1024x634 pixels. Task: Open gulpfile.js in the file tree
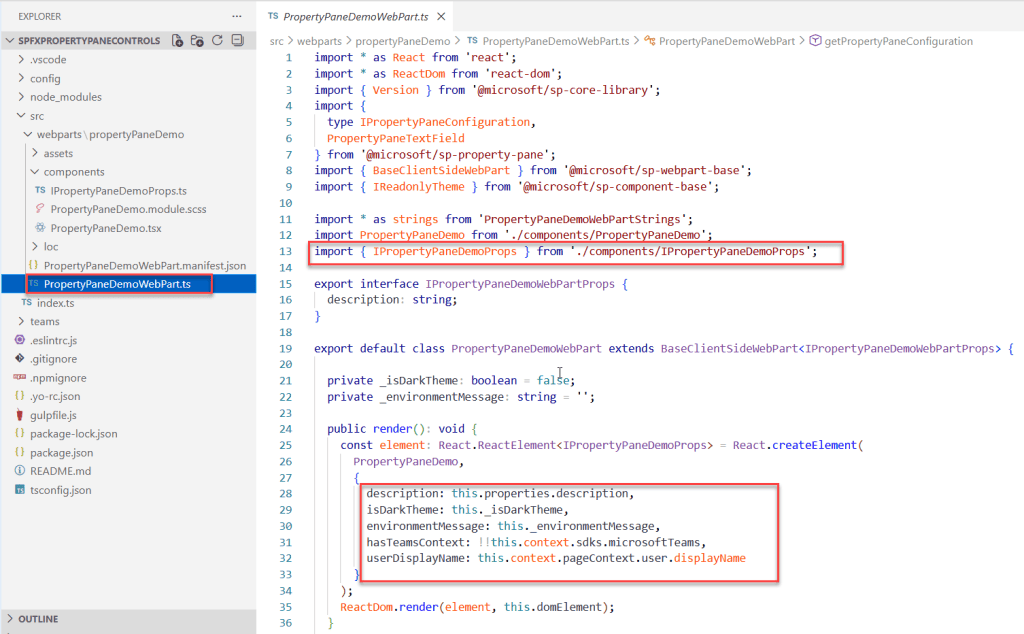tap(53, 415)
